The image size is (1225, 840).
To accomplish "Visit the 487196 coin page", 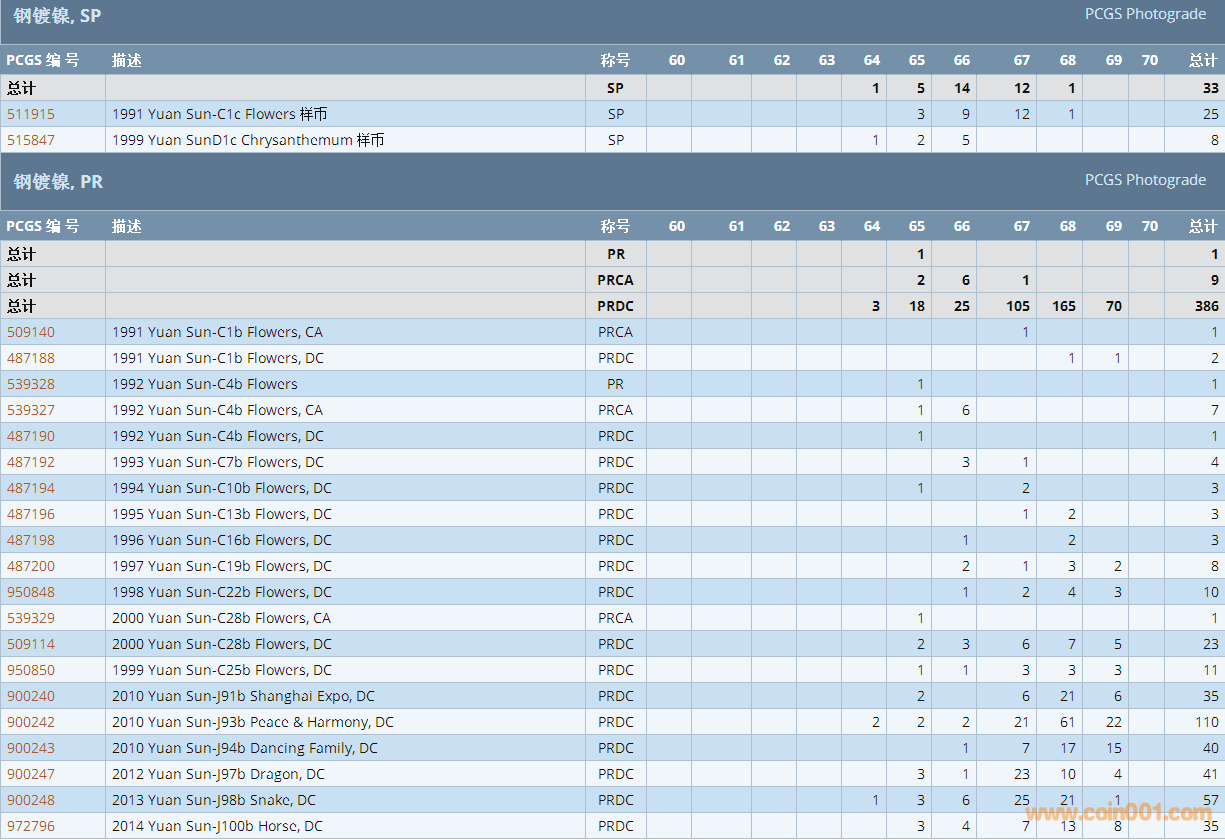I will point(31,514).
